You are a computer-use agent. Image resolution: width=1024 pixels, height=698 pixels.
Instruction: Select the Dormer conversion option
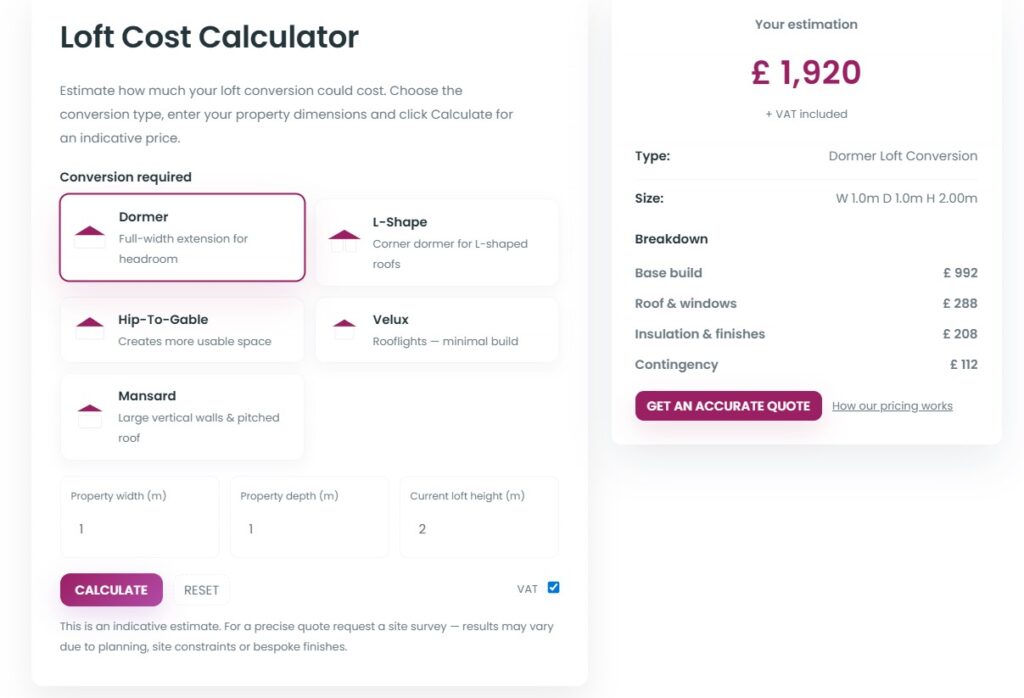(x=182, y=237)
